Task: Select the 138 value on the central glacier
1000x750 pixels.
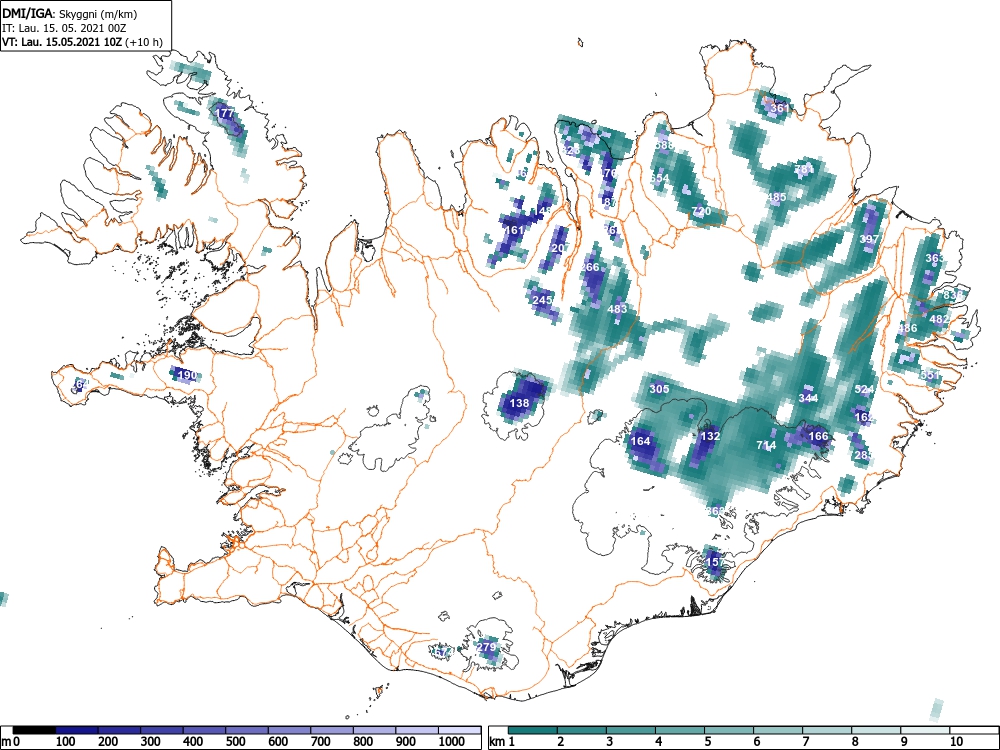Action: (520, 402)
